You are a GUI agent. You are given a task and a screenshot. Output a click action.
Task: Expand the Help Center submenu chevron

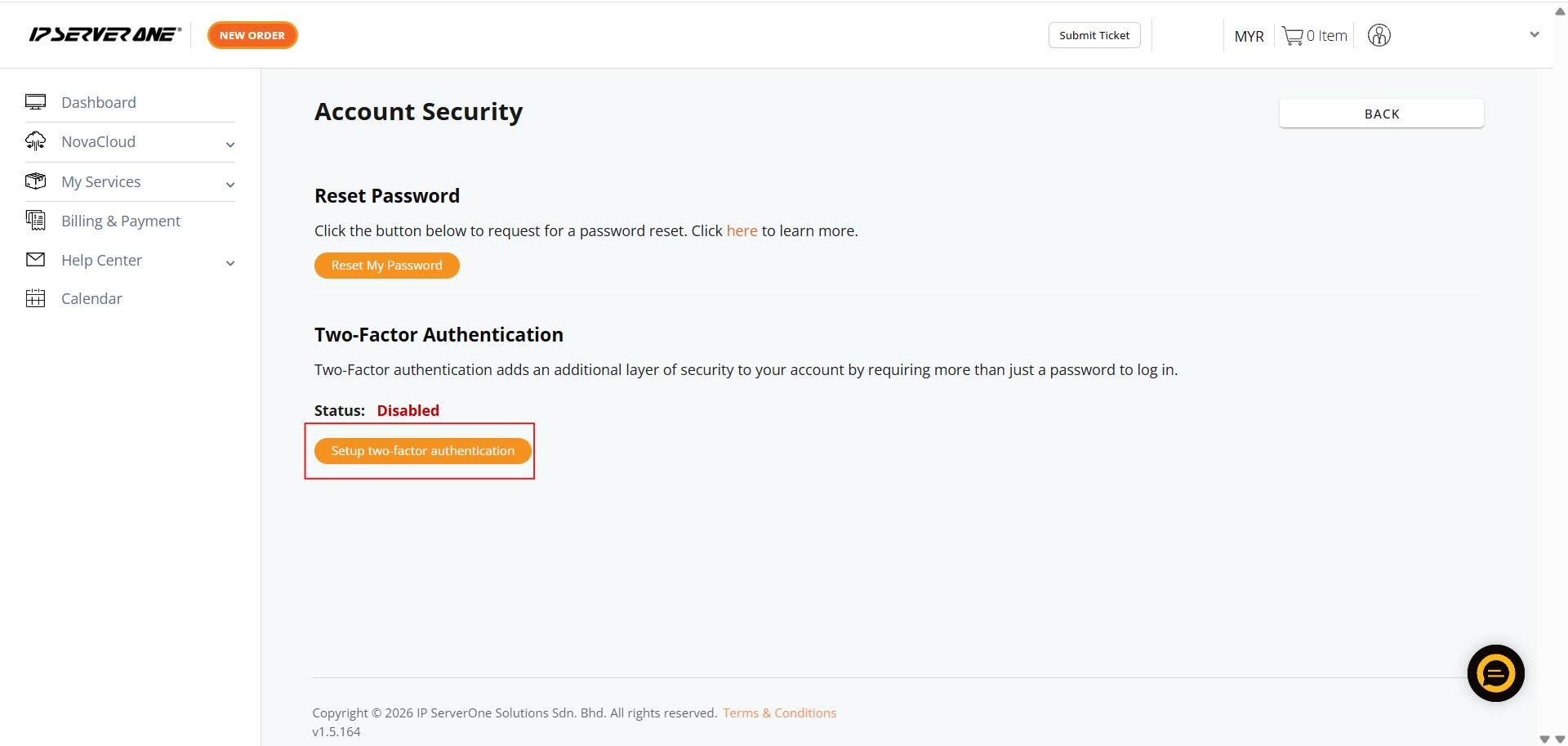click(230, 263)
